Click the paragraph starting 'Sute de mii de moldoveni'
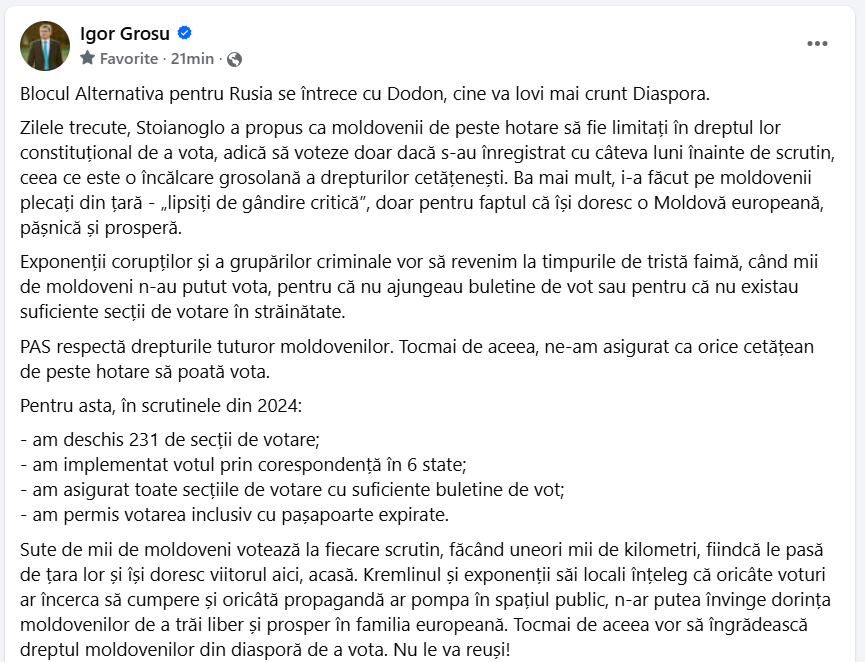The image size is (865, 662). (x=425, y=600)
